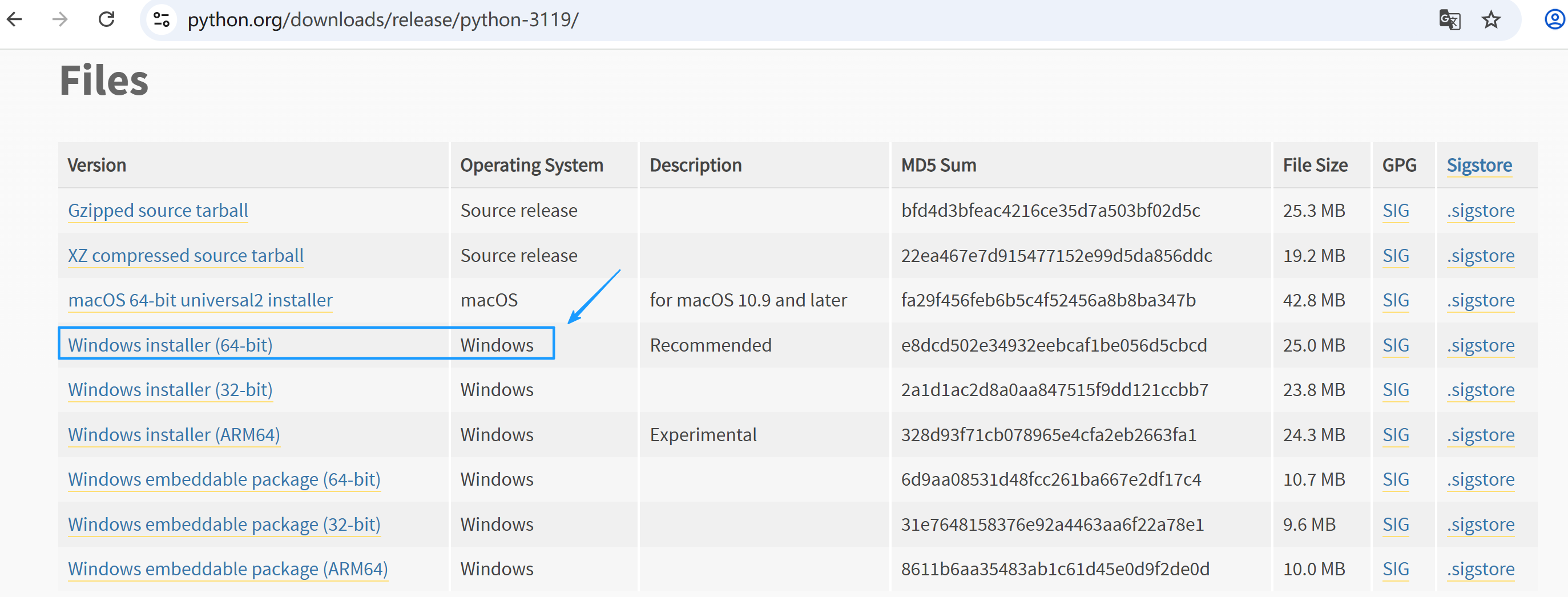Open SIG link for embeddable package (32-bit)
This screenshot has width=1568, height=597.
1396,524
